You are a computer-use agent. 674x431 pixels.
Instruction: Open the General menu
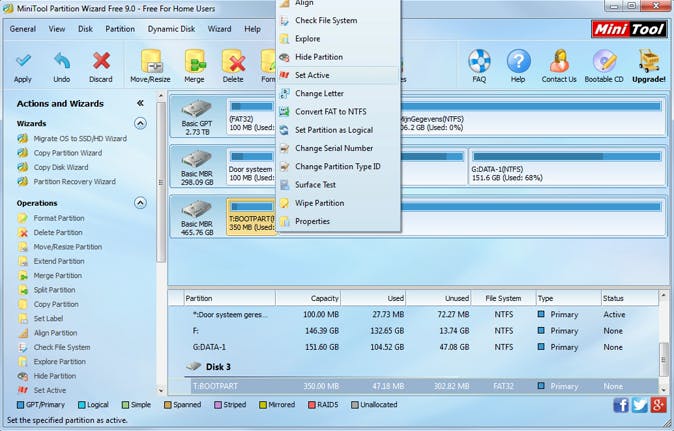pyautogui.click(x=23, y=29)
